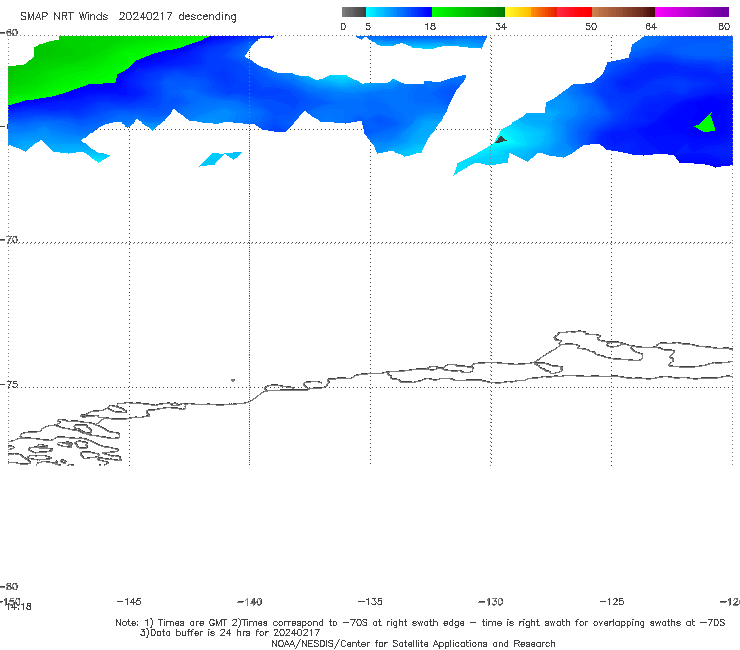
Task: Click the latitude label '-70'
Action: (x=9, y=240)
